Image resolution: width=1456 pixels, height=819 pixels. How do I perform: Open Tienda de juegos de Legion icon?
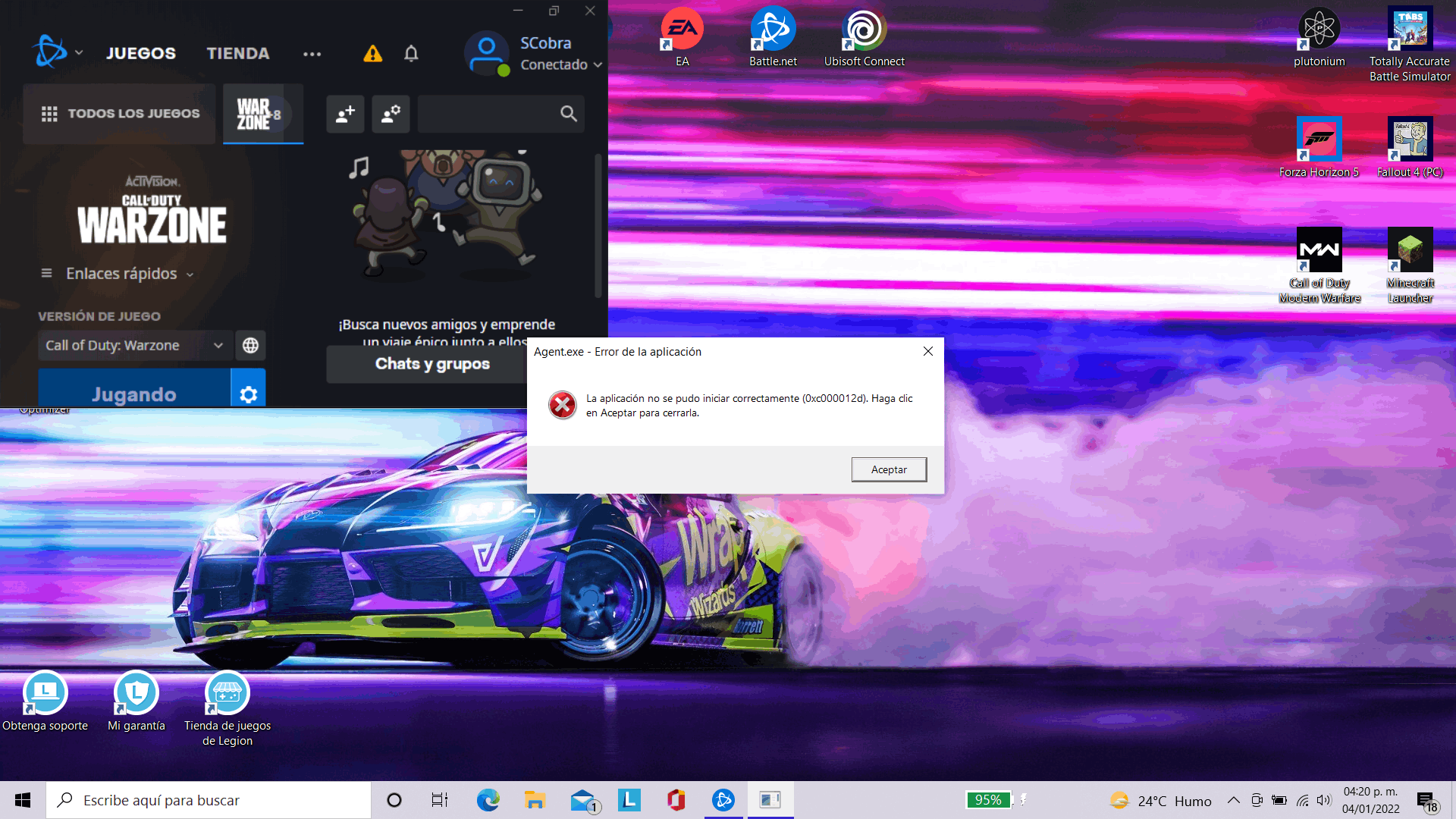[227, 709]
